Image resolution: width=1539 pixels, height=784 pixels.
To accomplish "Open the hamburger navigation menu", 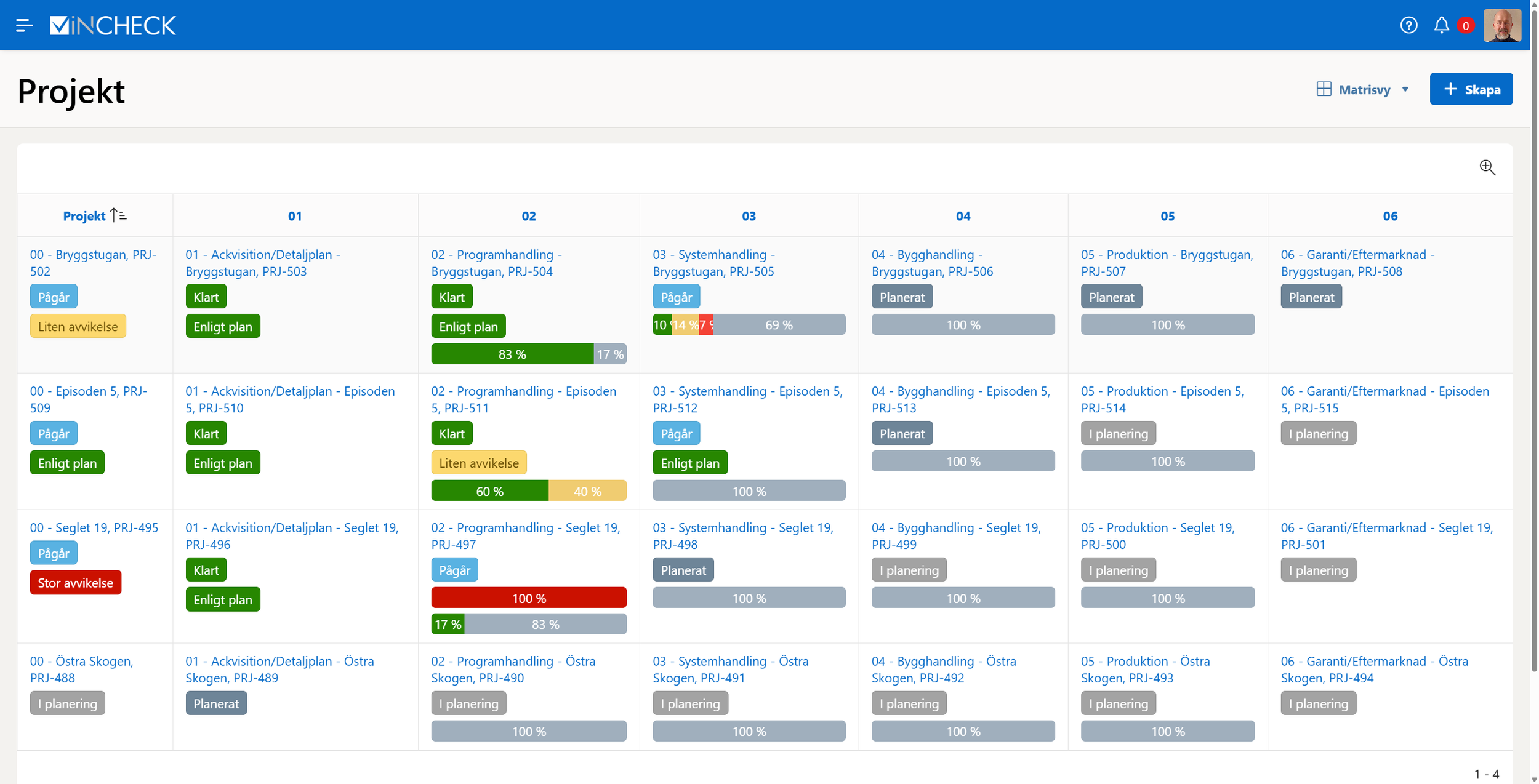I will point(24,25).
